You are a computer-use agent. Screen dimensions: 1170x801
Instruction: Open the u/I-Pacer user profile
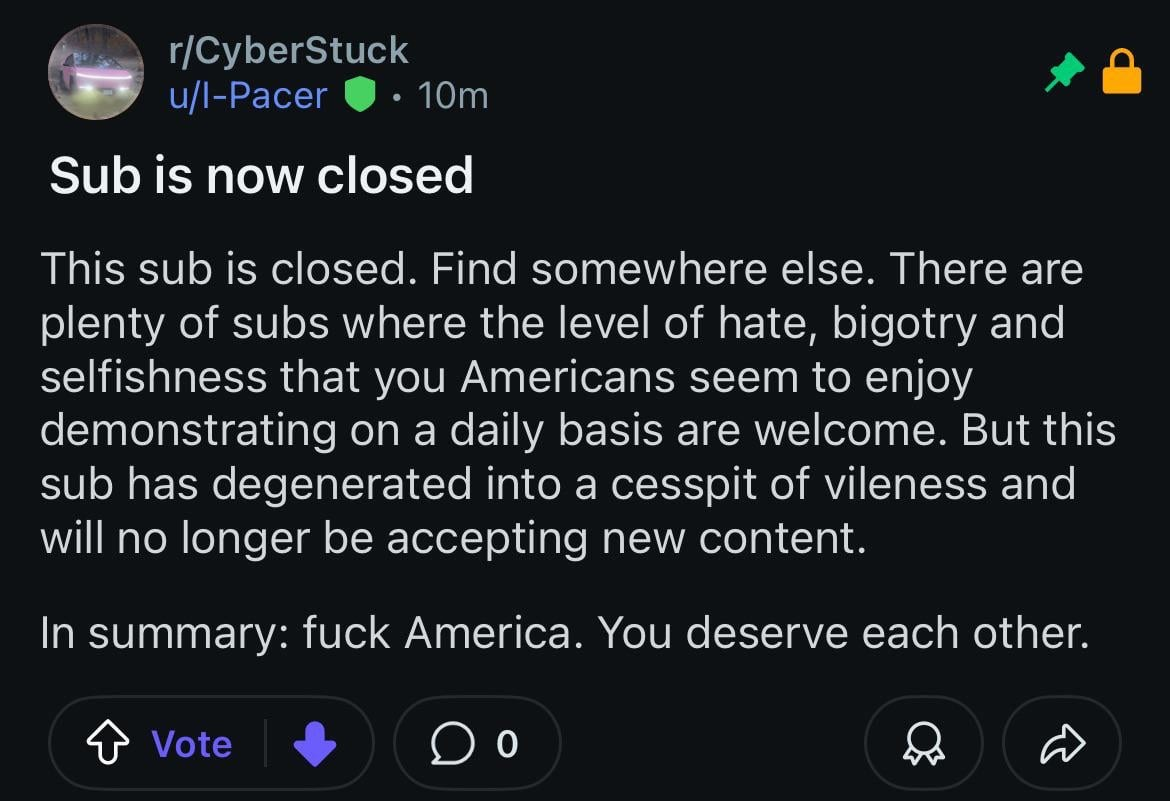tap(249, 95)
